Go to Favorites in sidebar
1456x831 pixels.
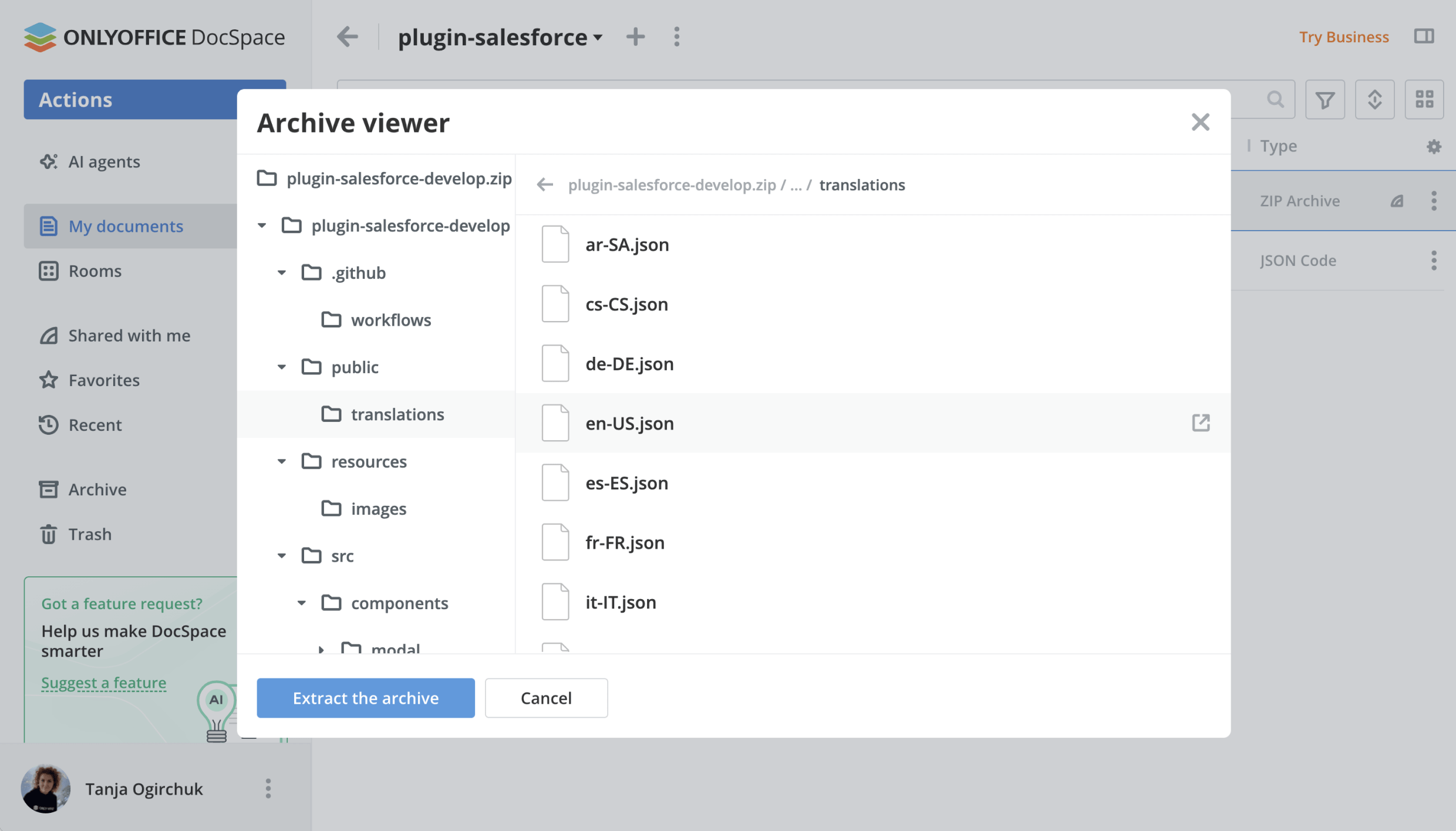click(104, 380)
